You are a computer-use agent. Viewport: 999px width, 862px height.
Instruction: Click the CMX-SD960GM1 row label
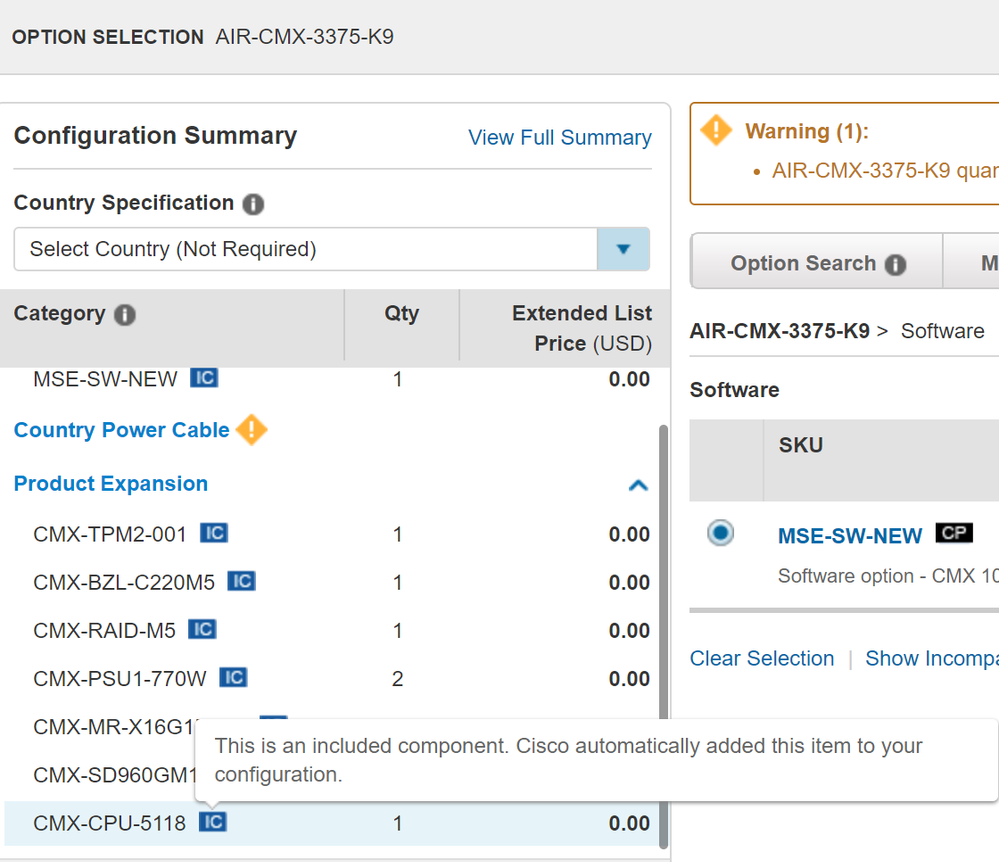pos(115,775)
